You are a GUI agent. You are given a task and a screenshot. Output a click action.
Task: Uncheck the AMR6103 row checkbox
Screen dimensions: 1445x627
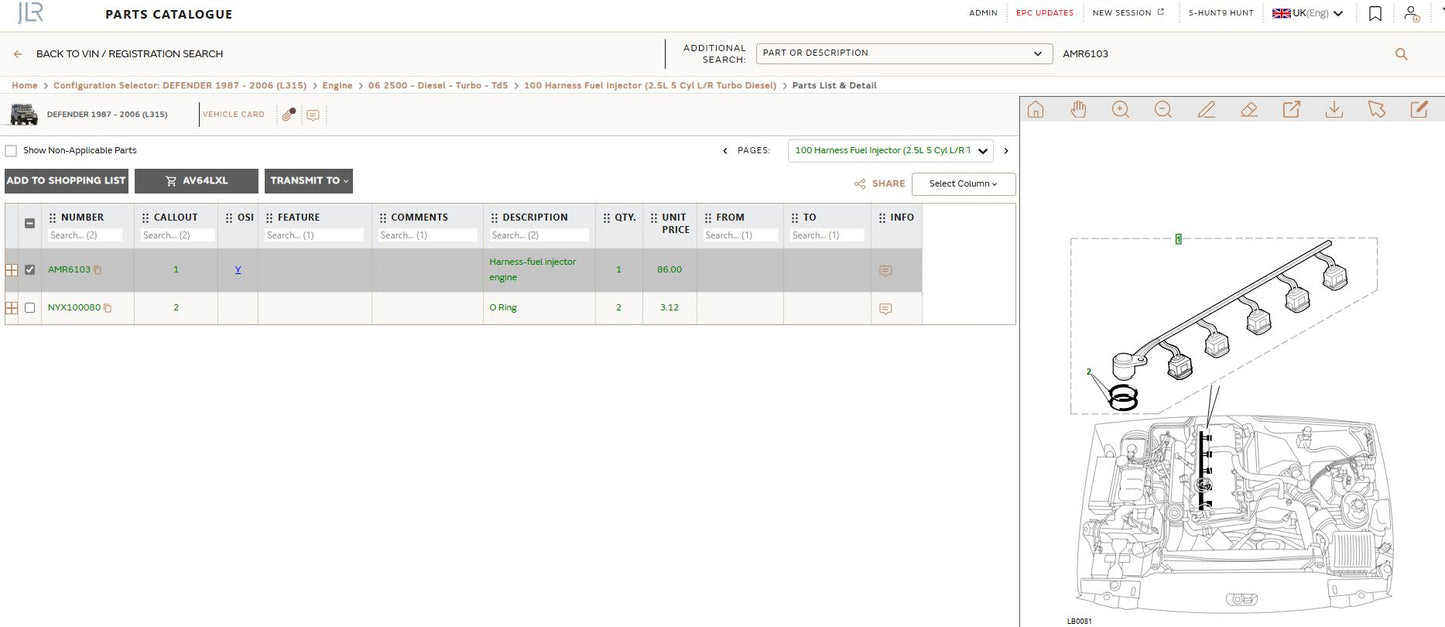point(30,270)
